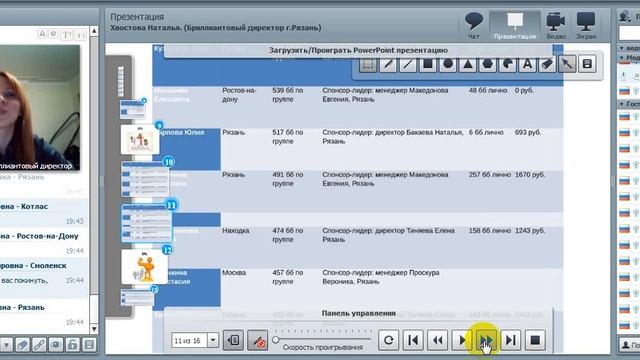Switch to the Презентация tab
This screenshot has width=640, height=360.
tap(515, 26)
